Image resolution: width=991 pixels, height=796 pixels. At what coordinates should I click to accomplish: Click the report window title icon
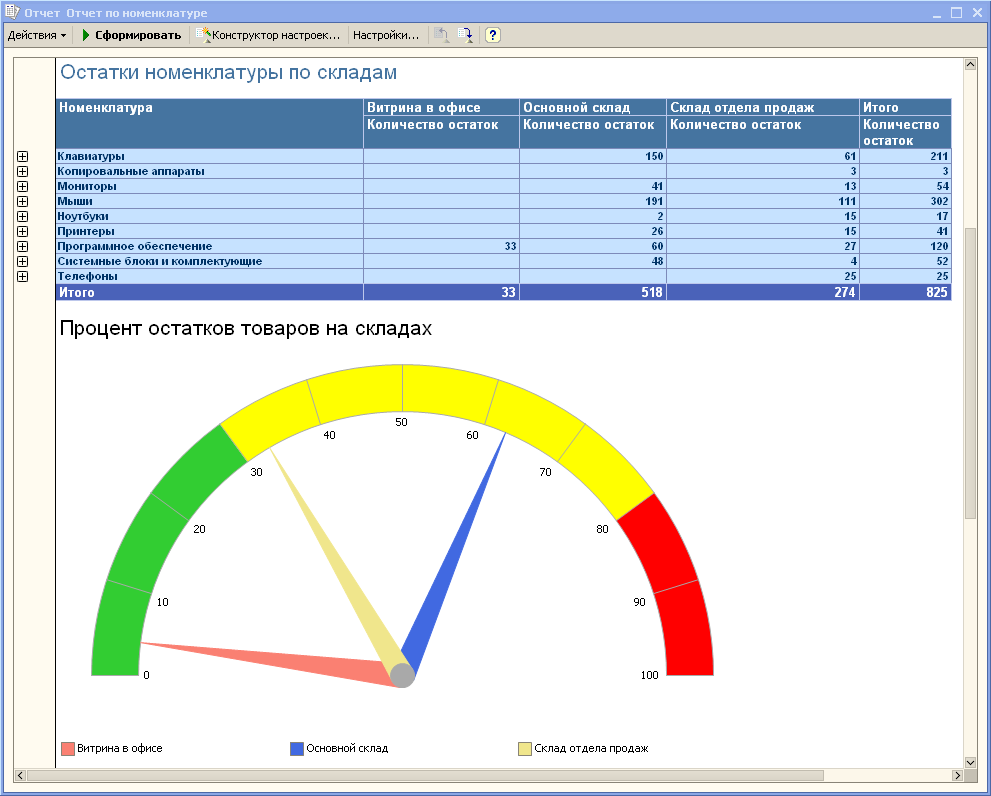pos(11,12)
